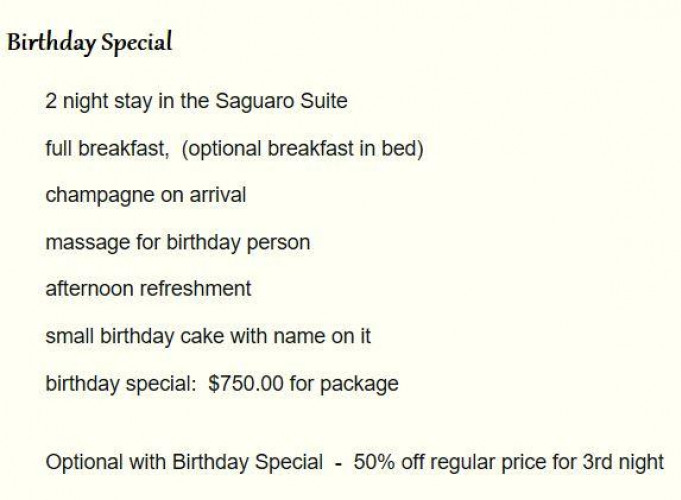
Task: Click the word "refreshment"
Action: click(x=196, y=289)
